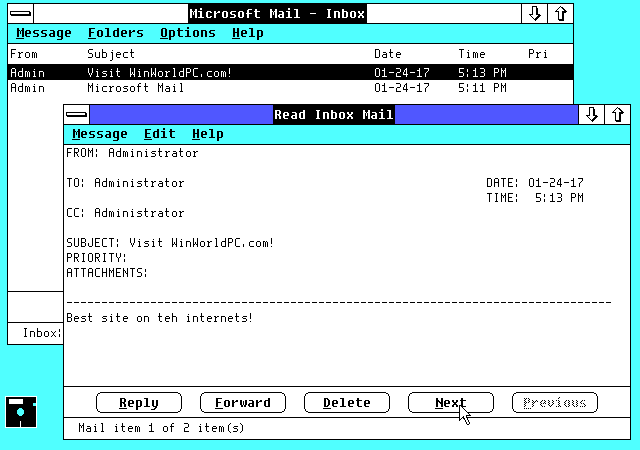Click the up-arrow zoom button of Microsoft Mail window
The width and height of the screenshot is (640, 450).
coord(560,13)
